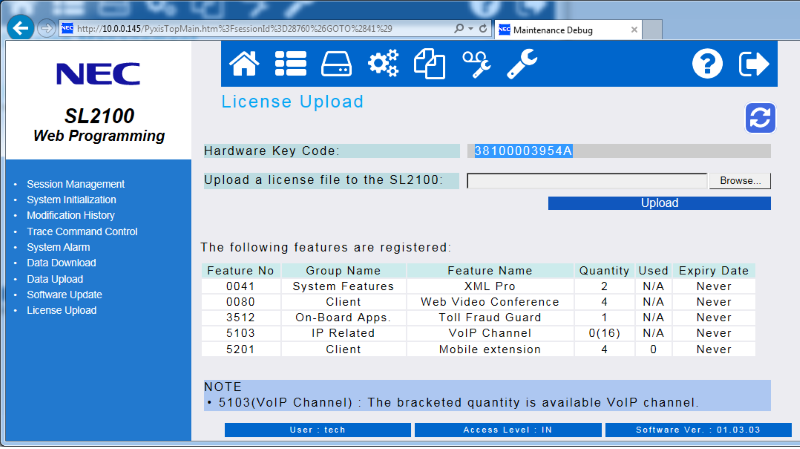Expand the address bar dropdown arrow
The image size is (800, 449).
[471, 29]
